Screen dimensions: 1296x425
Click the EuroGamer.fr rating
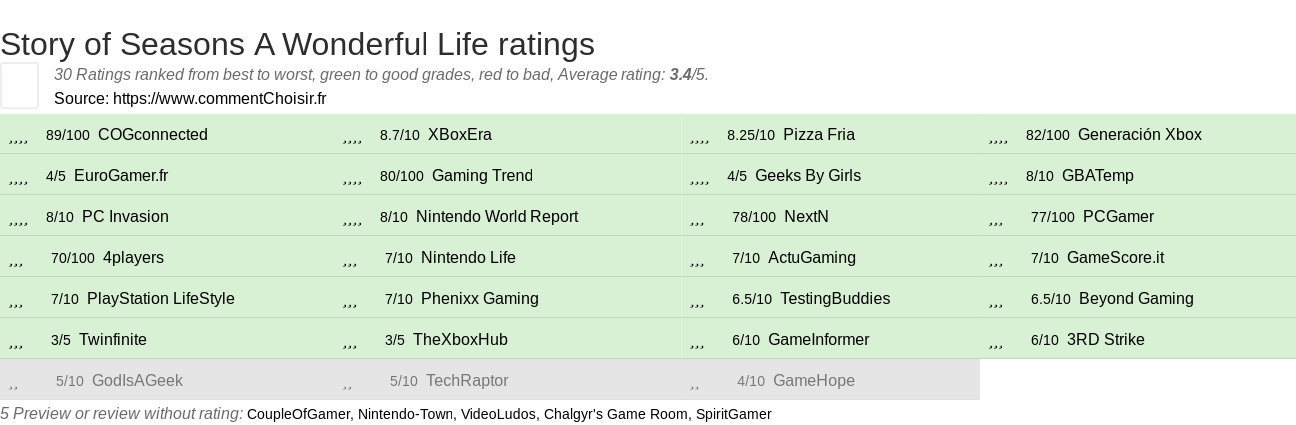coord(120,176)
